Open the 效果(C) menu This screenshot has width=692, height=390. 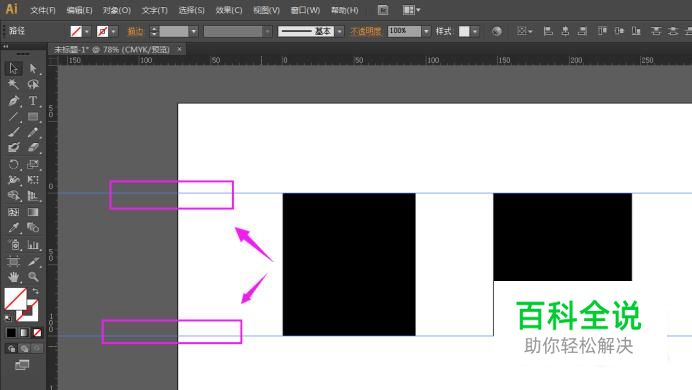pyautogui.click(x=229, y=10)
